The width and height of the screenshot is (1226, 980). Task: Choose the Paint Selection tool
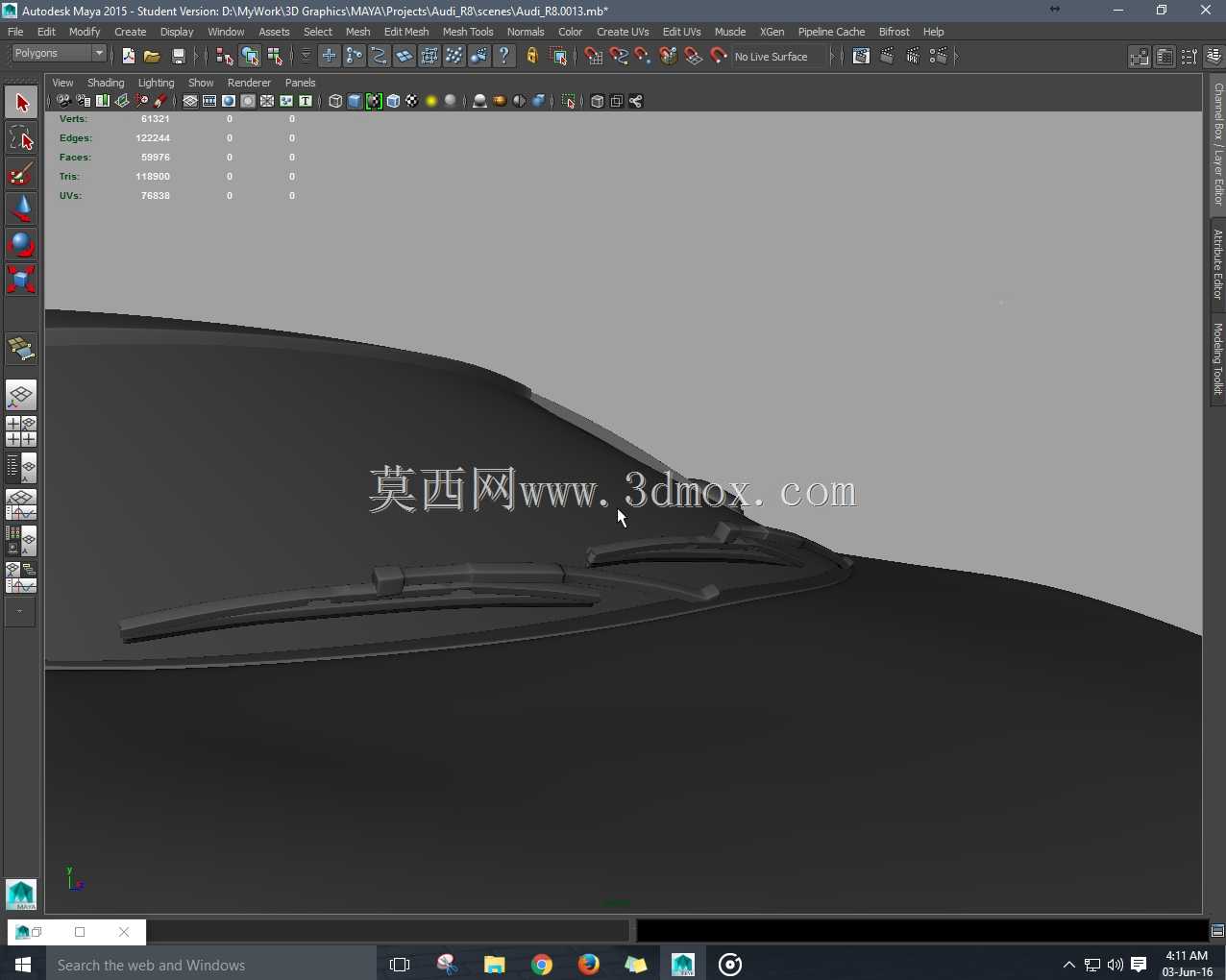point(21,174)
